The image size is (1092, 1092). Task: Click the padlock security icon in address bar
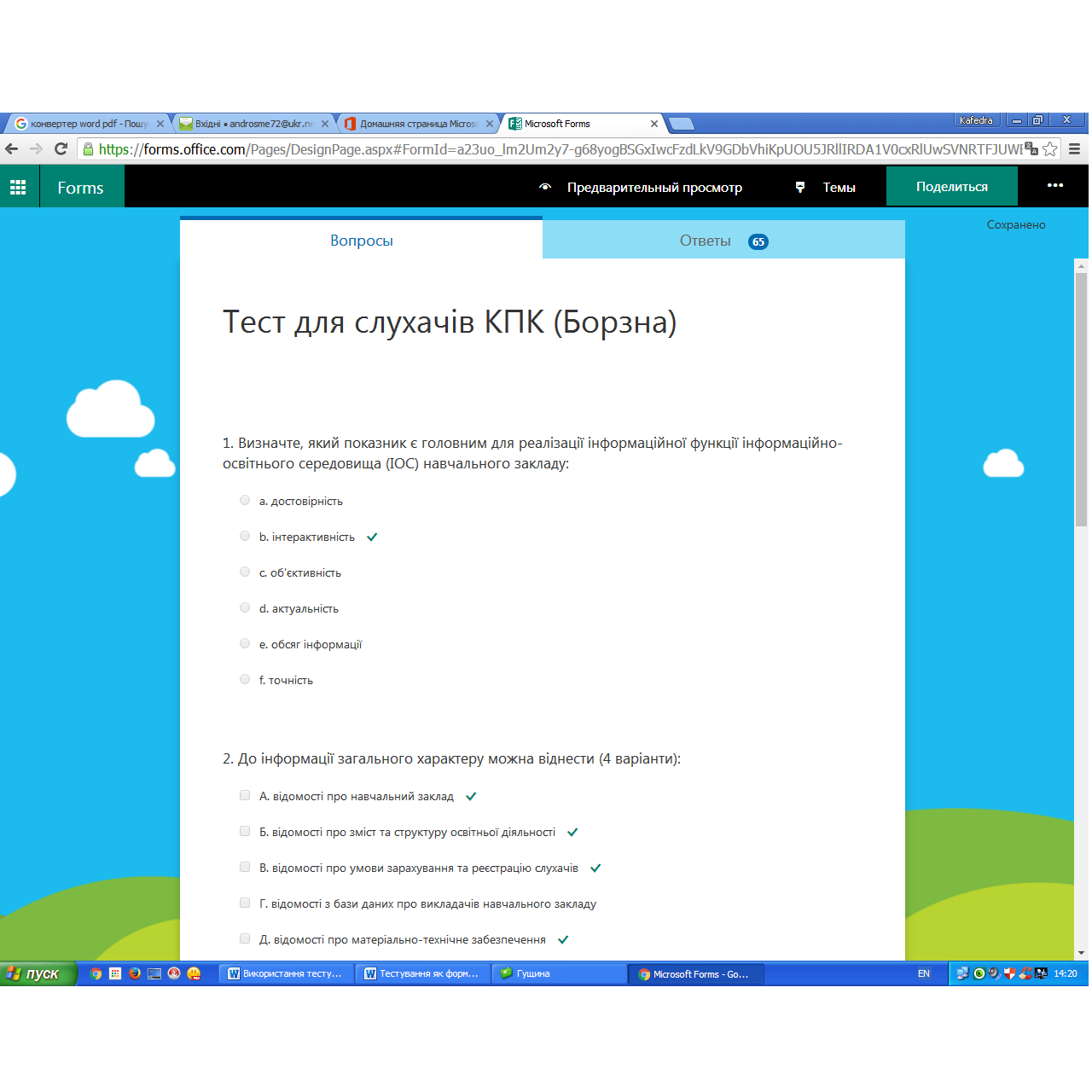pyautogui.click(x=89, y=148)
